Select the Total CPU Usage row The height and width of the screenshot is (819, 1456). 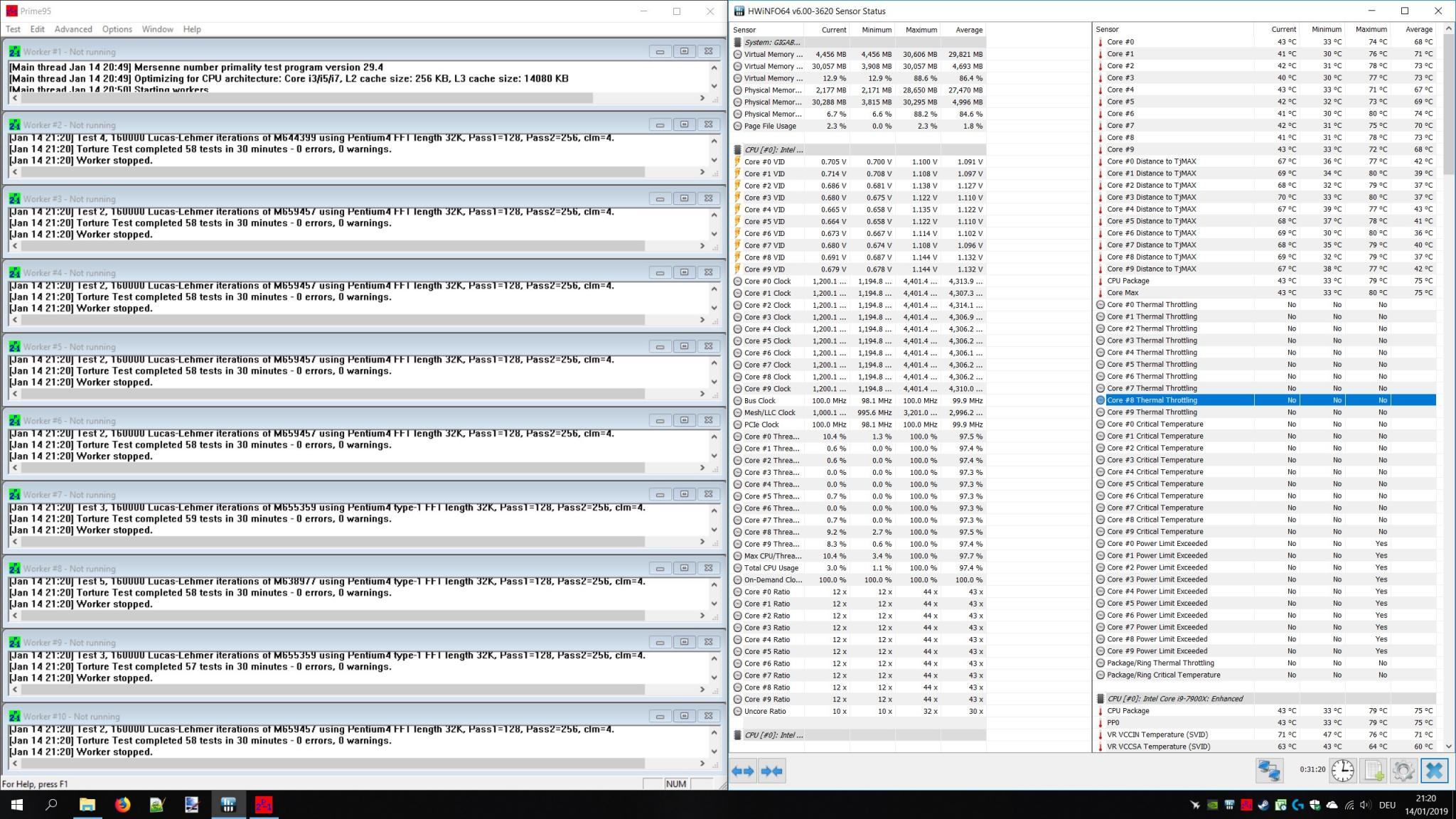[x=859, y=568]
